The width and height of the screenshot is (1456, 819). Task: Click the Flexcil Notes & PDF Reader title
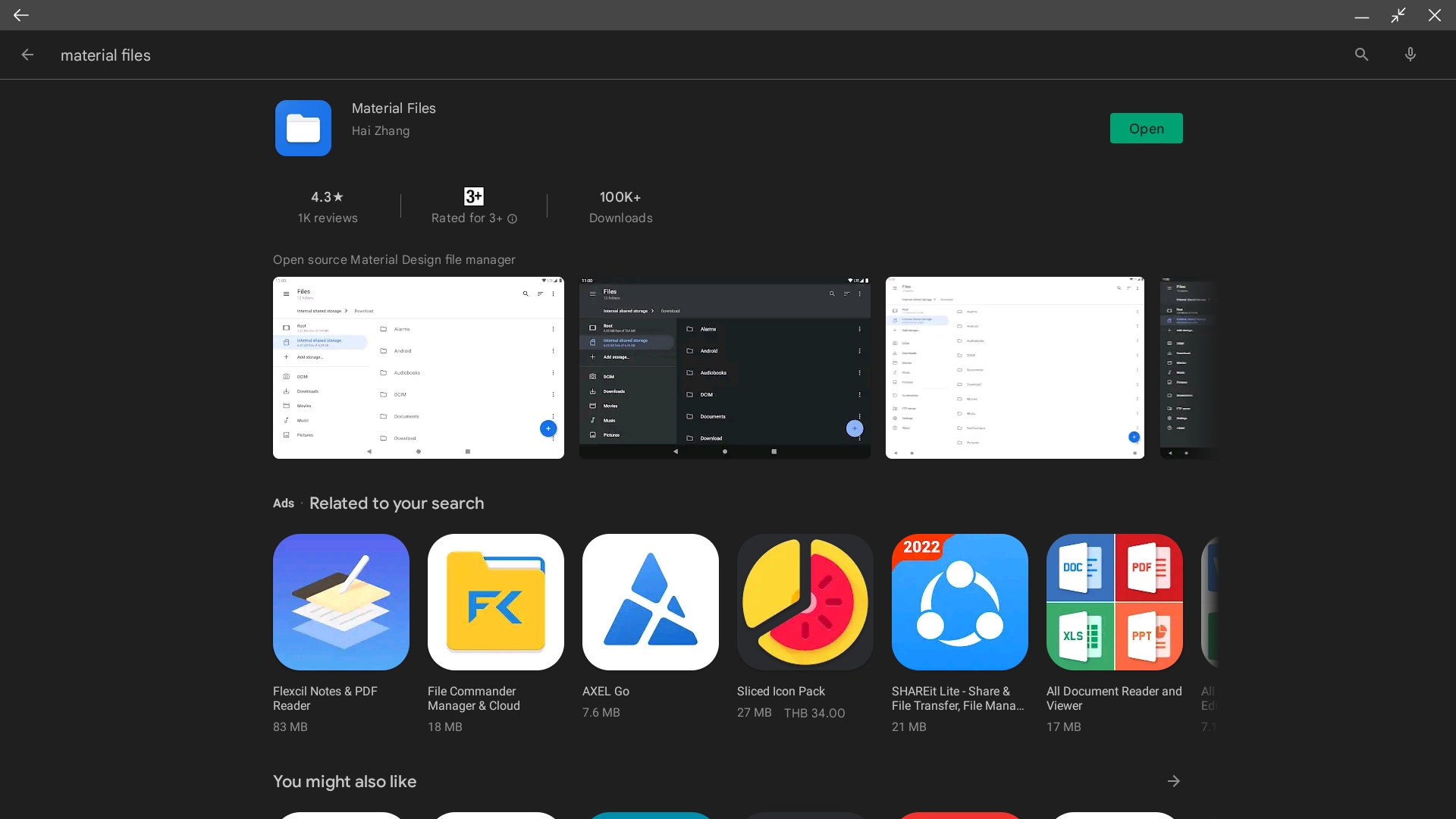(325, 698)
